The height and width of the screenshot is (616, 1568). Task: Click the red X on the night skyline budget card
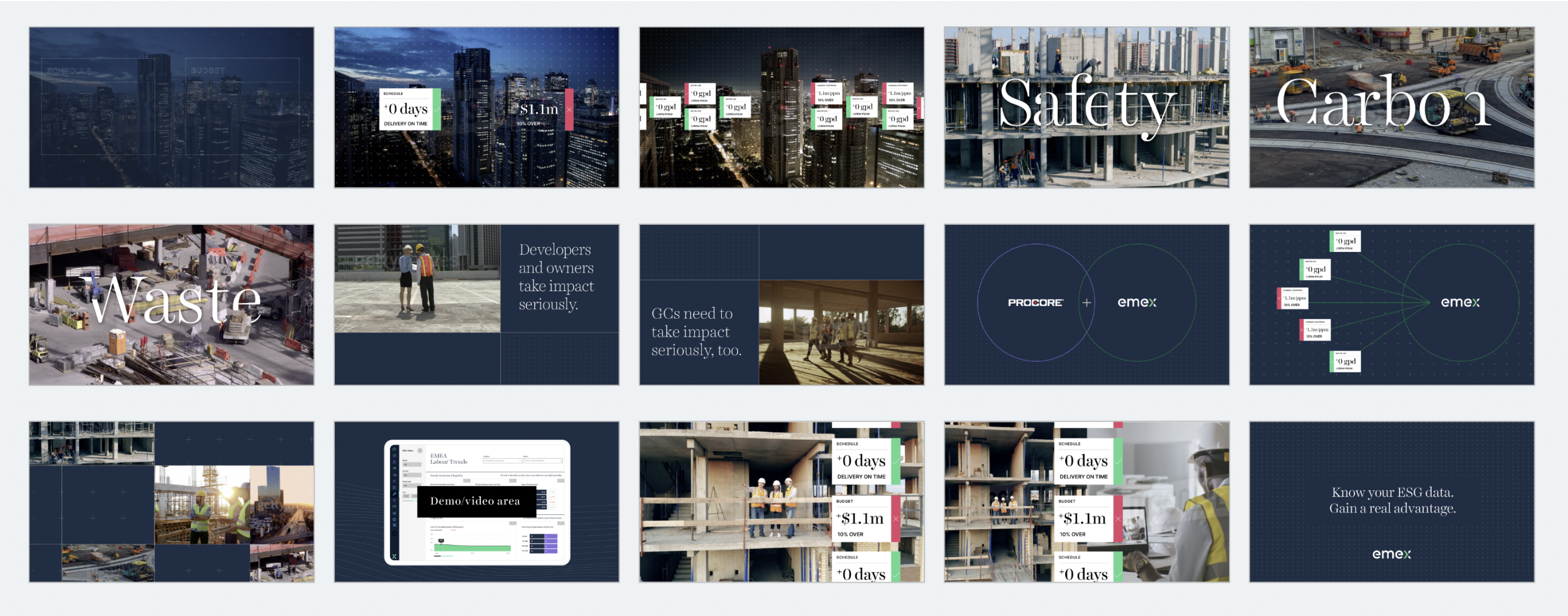tap(569, 110)
